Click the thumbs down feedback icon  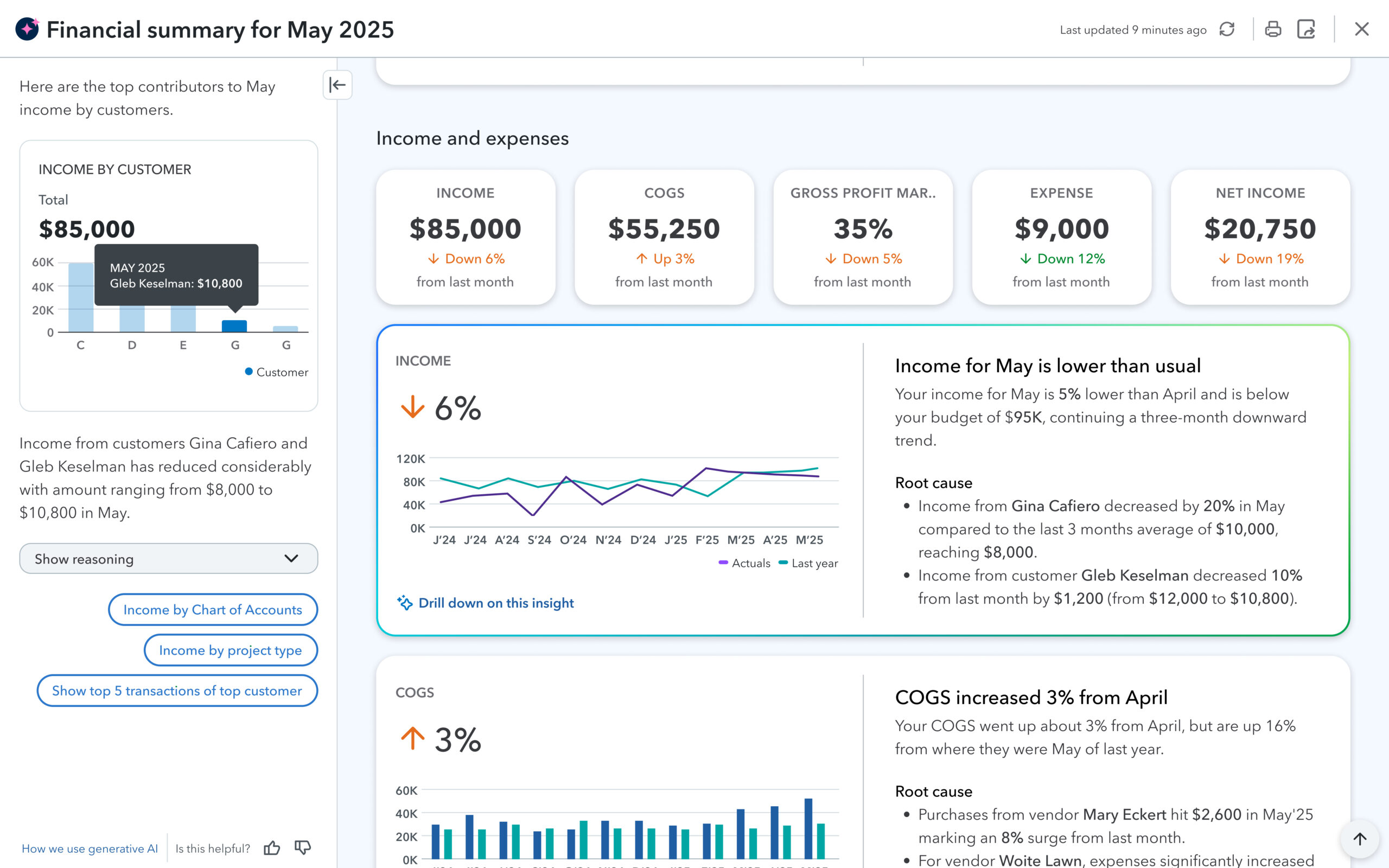[302, 848]
